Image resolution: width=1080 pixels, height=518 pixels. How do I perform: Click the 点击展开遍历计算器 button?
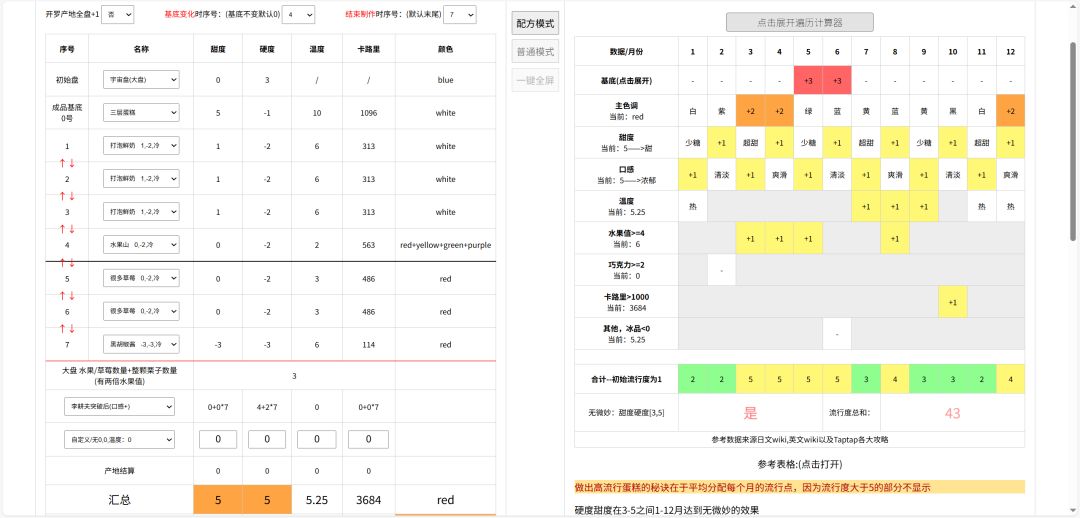(799, 22)
